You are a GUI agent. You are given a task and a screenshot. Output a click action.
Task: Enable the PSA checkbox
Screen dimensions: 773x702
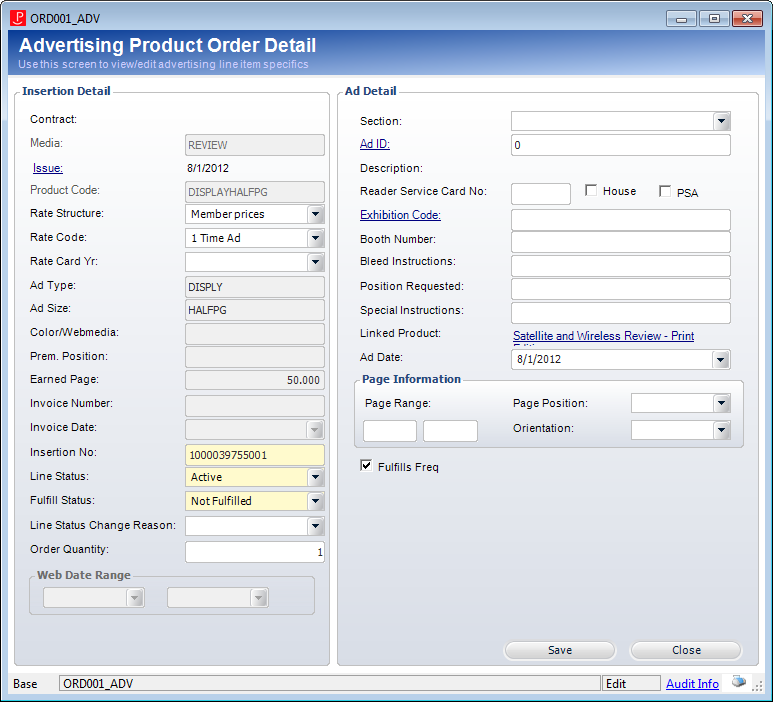coord(665,191)
